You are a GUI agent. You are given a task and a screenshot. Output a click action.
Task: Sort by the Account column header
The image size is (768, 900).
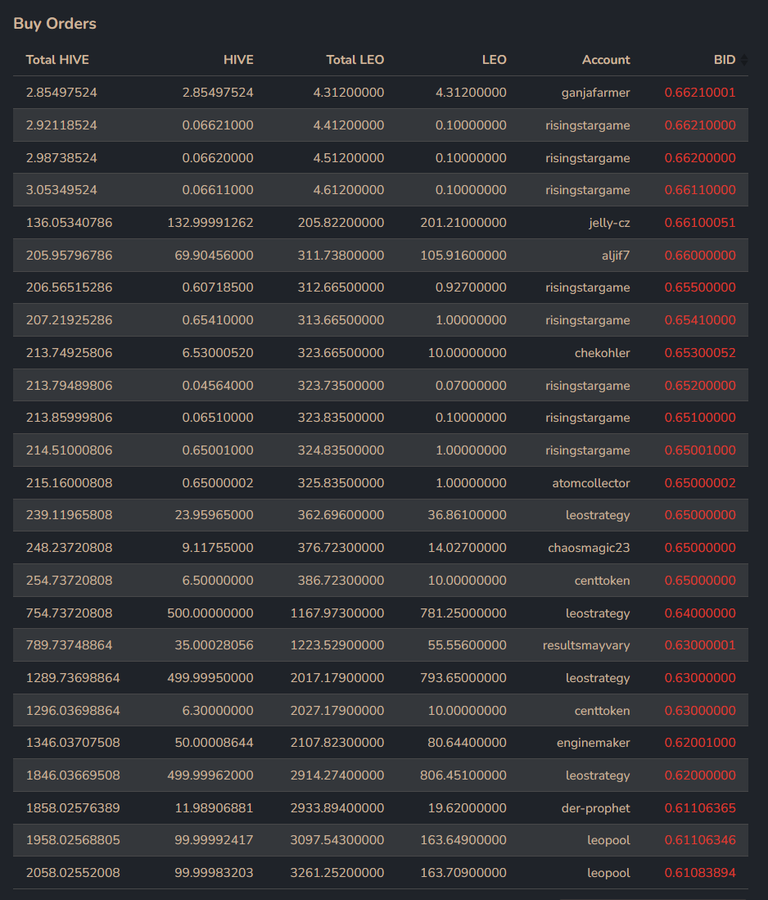pyautogui.click(x=606, y=60)
